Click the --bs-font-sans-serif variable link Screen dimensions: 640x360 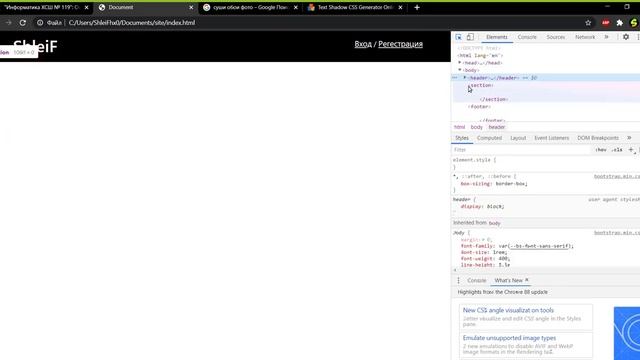click(540, 246)
